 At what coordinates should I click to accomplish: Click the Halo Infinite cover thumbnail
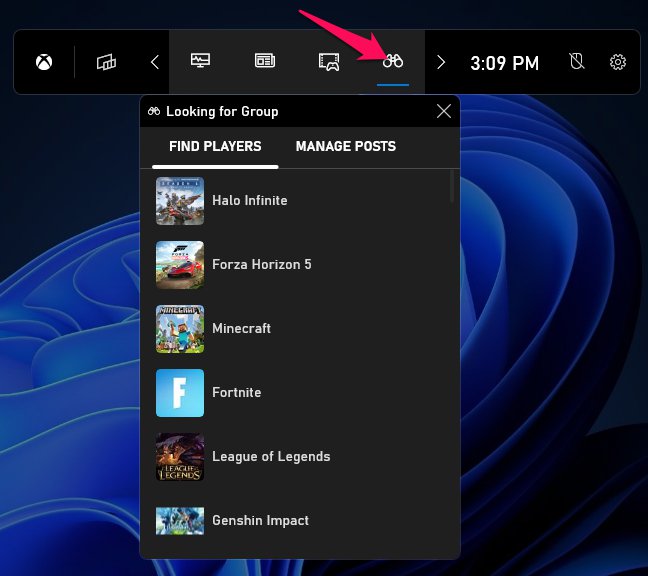[180, 201]
